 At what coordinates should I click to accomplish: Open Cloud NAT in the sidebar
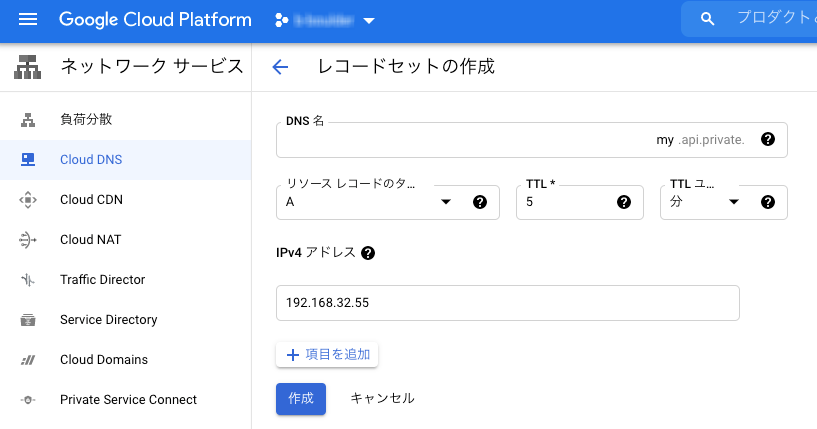pos(126,240)
